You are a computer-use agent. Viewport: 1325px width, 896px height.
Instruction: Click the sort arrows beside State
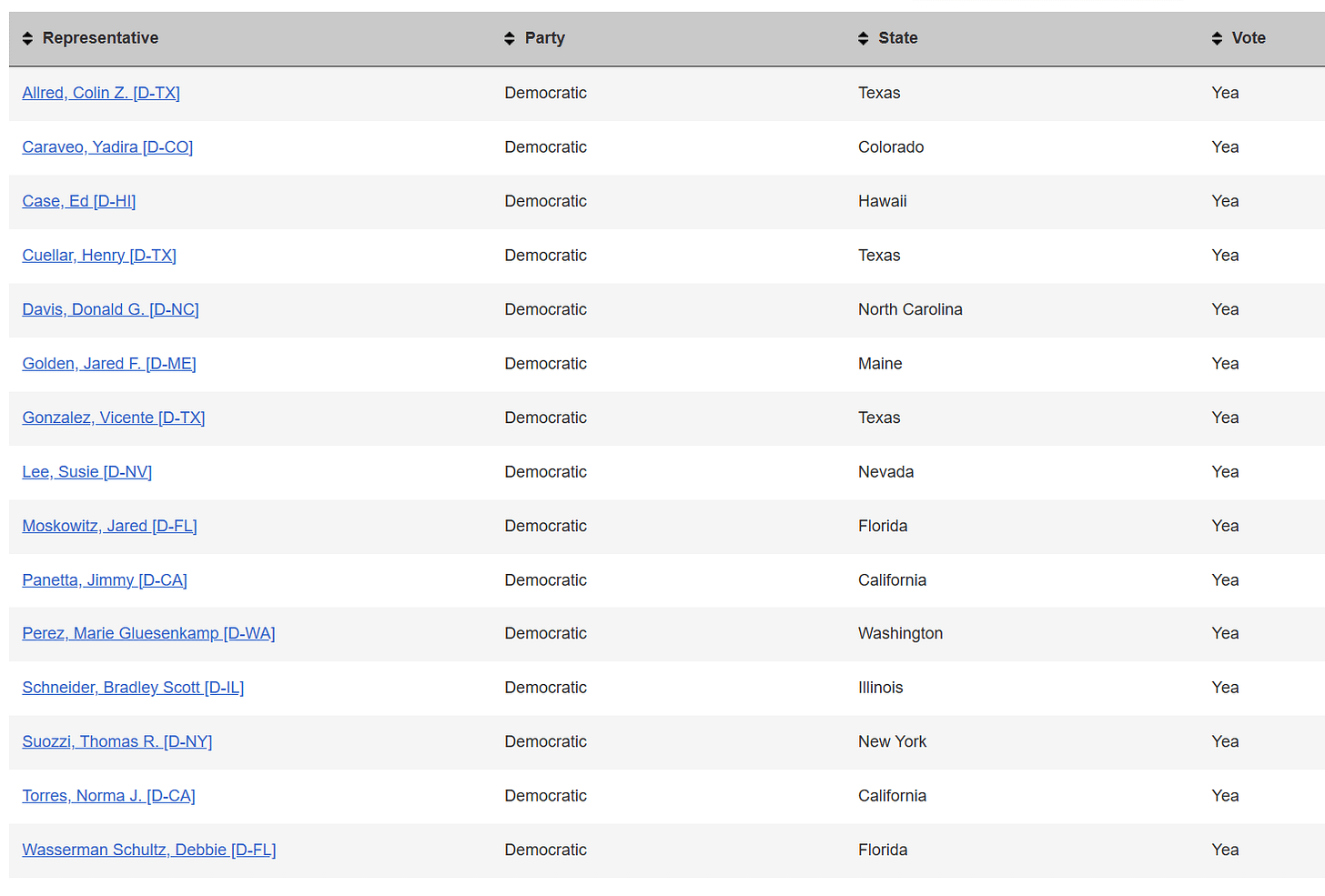[864, 38]
